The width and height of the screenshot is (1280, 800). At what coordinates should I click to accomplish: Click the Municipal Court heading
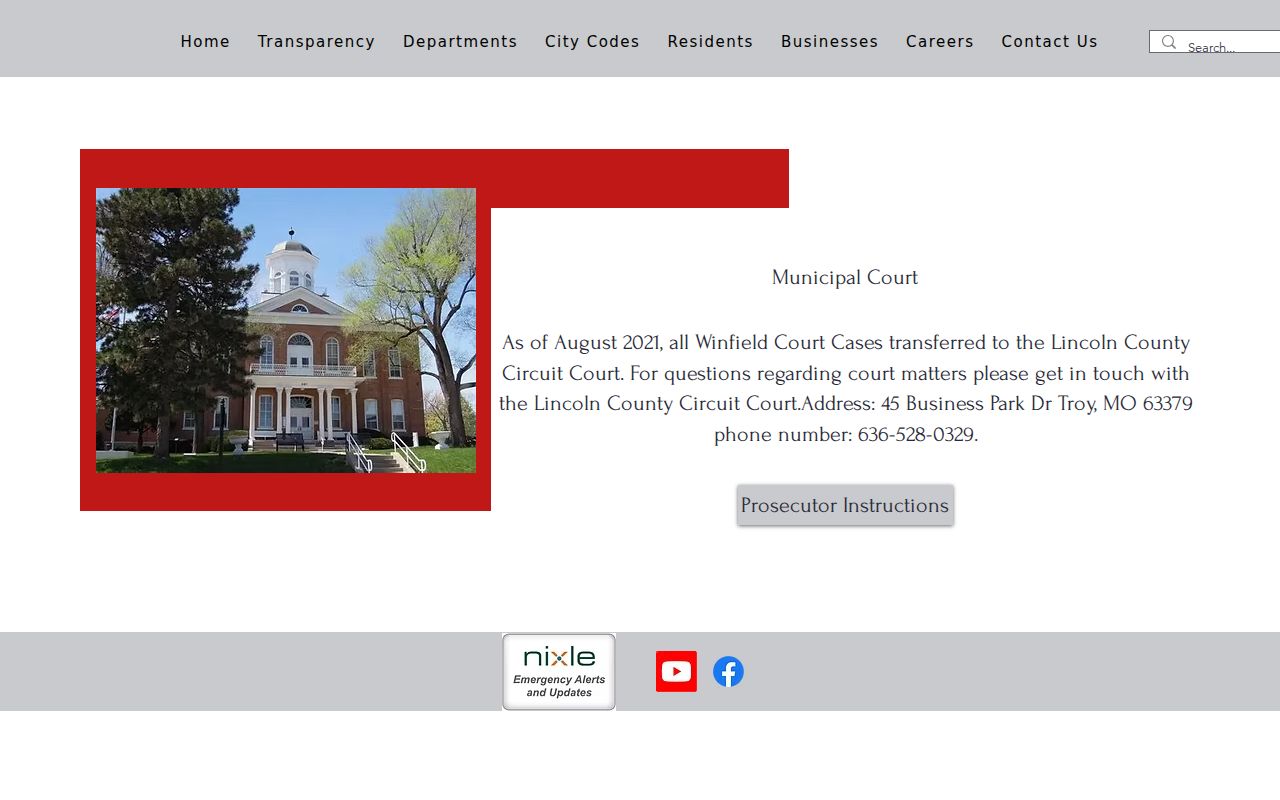845,278
